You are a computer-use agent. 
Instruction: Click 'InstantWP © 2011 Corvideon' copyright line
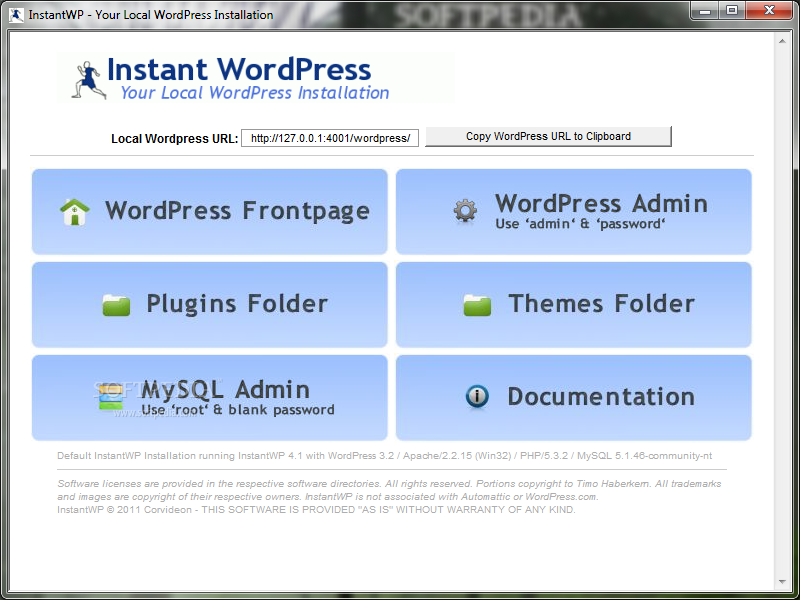coord(316,510)
